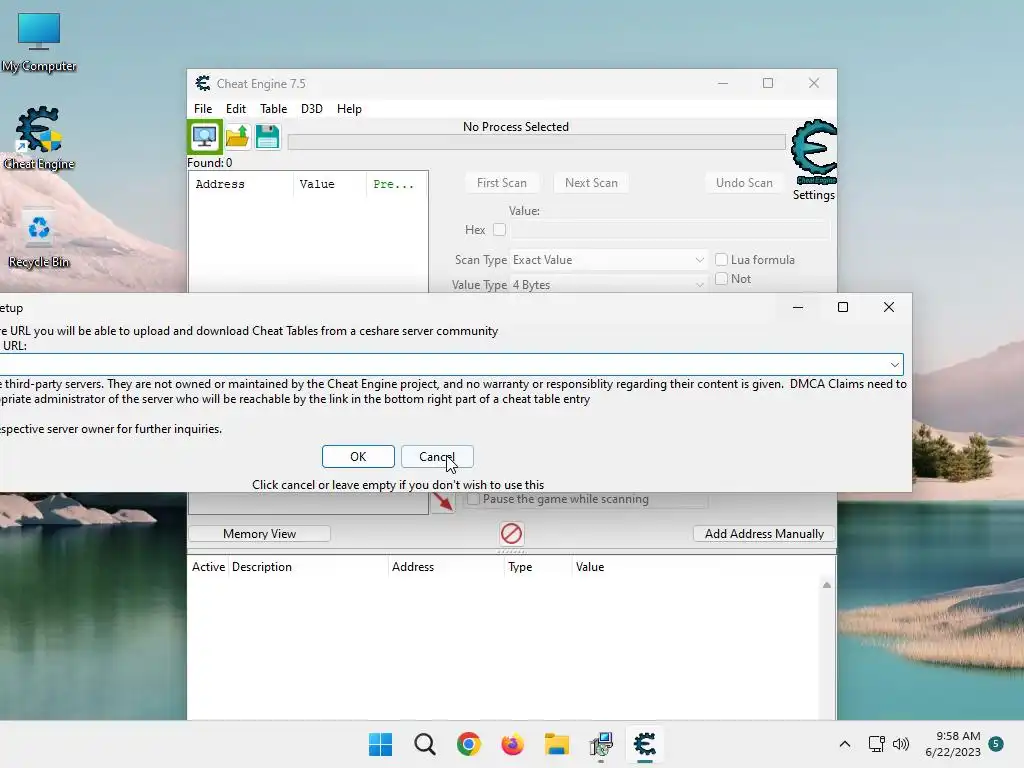The image size is (1024, 768).
Task: Click the Next Scan button
Action: [591, 183]
